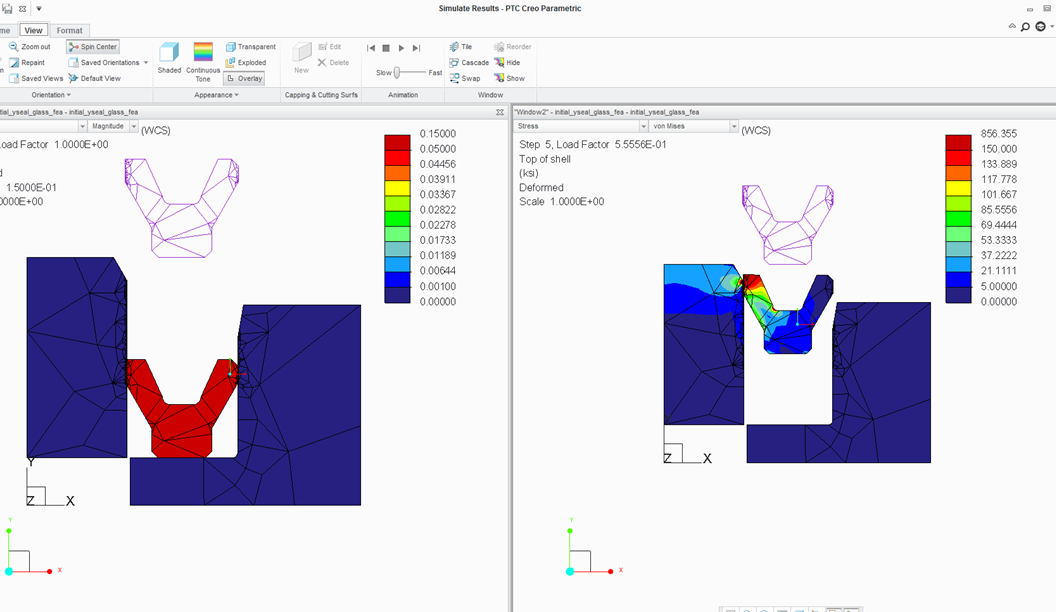Click the close window icon in quick access toolbar
Viewport: 1056px width, 612px height.
[x=23, y=9]
